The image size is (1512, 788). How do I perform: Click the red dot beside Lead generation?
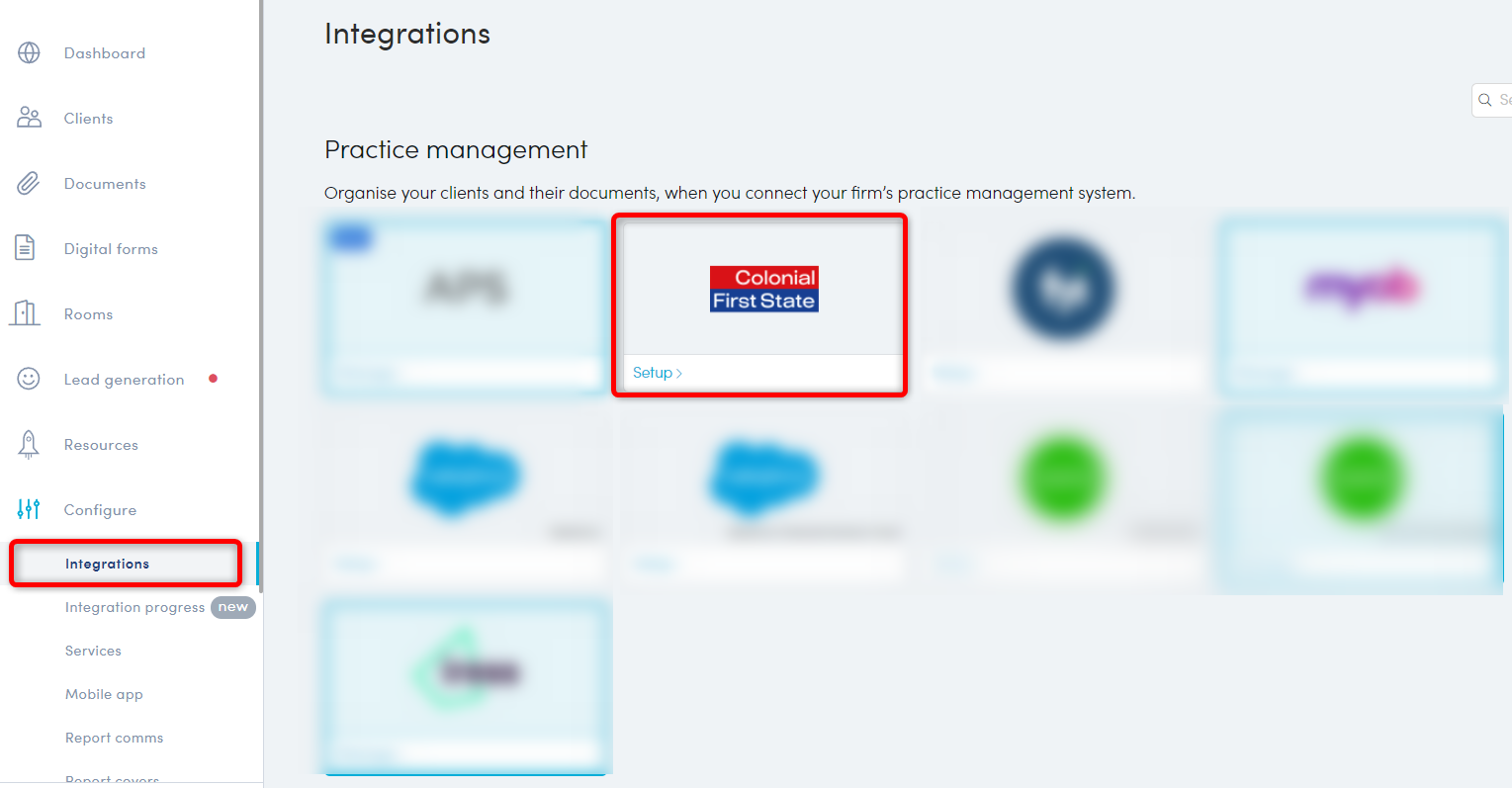pyautogui.click(x=213, y=379)
